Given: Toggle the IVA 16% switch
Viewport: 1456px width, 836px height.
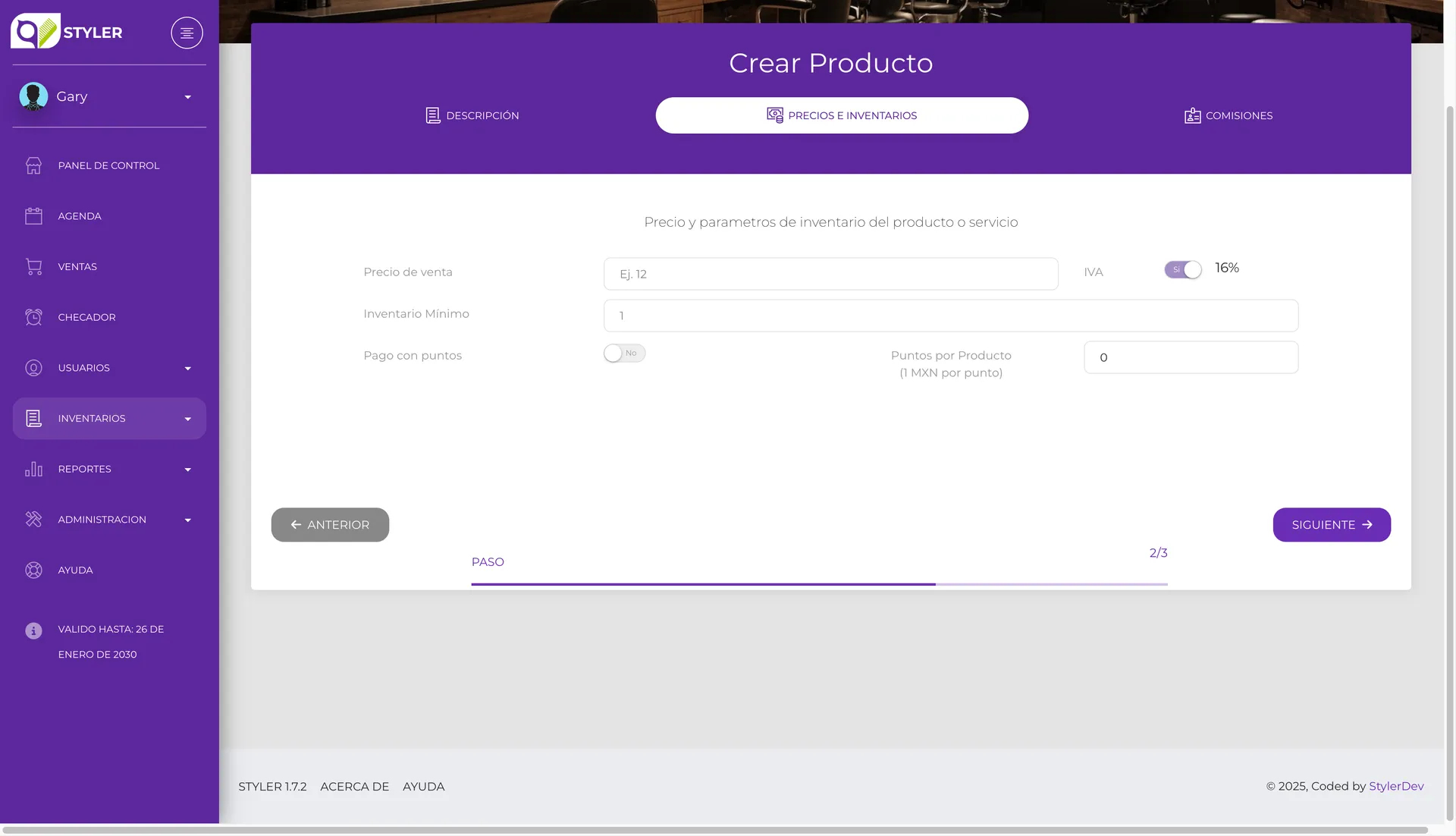Looking at the screenshot, I should coord(1183,269).
